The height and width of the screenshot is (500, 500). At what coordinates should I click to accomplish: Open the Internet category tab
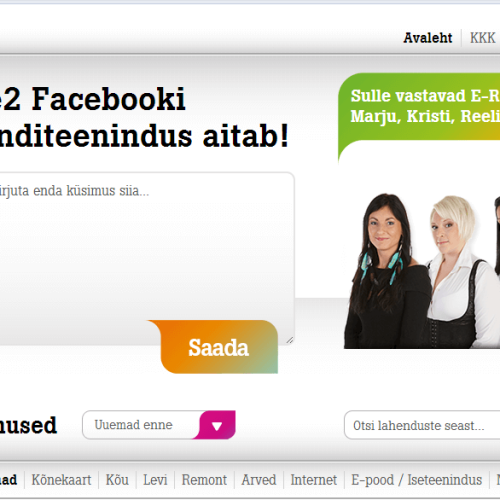click(x=314, y=480)
